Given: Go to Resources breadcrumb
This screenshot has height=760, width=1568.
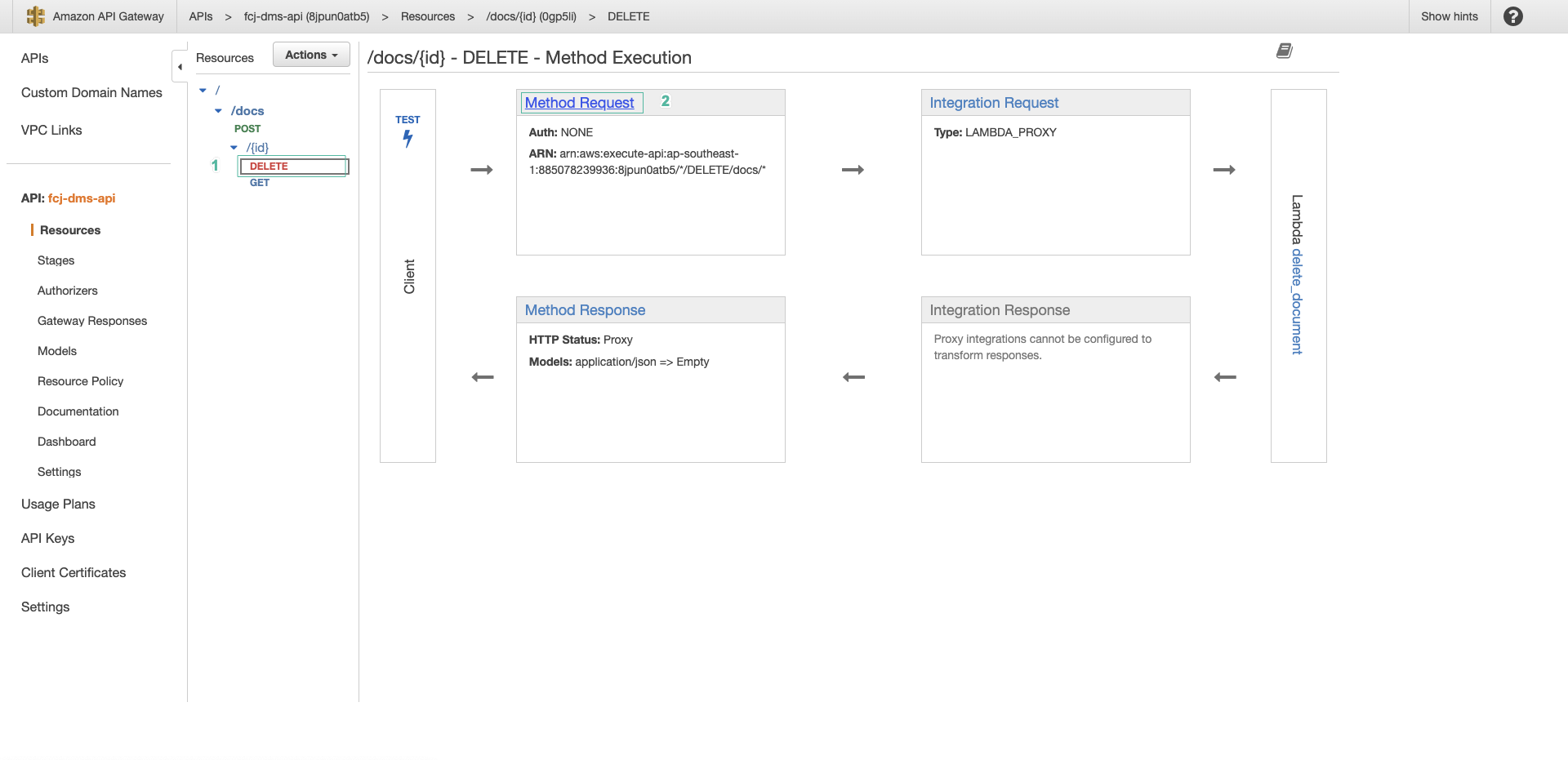Looking at the screenshot, I should (x=428, y=16).
